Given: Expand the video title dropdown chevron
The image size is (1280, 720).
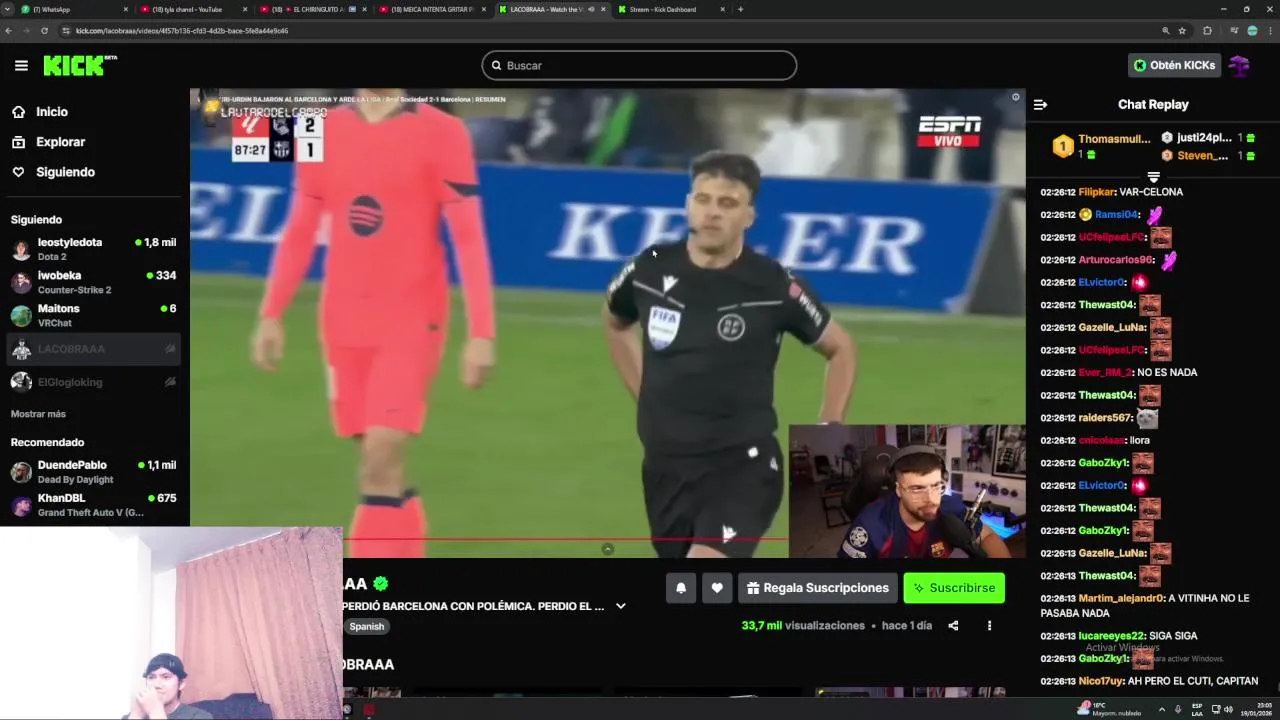Looking at the screenshot, I should [620, 606].
